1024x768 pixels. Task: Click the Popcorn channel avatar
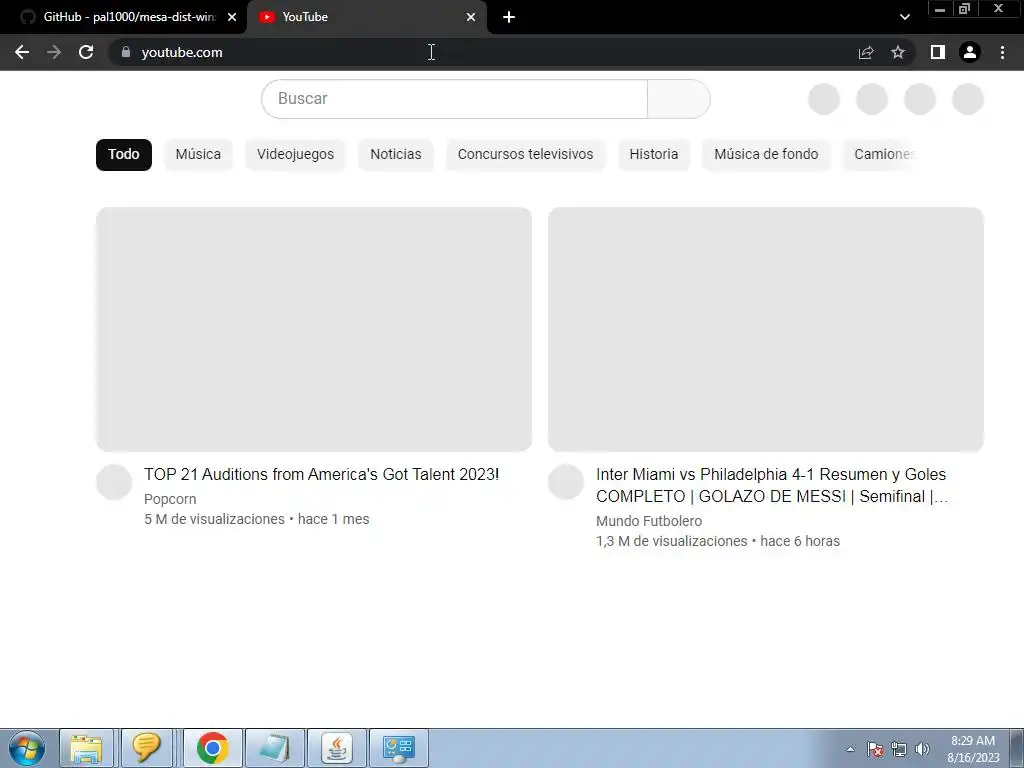coord(114,482)
